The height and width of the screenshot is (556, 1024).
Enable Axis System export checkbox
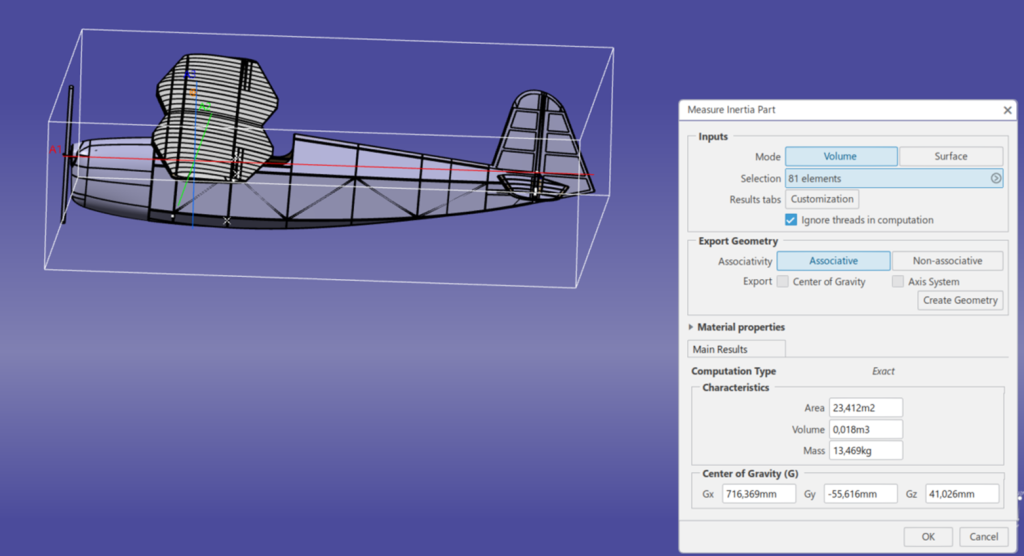point(898,282)
